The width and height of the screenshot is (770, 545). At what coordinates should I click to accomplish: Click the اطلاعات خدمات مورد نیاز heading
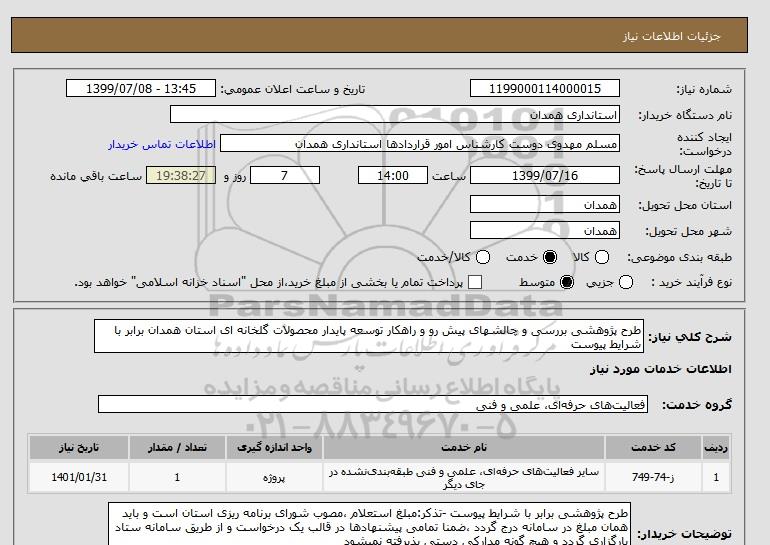click(x=660, y=369)
